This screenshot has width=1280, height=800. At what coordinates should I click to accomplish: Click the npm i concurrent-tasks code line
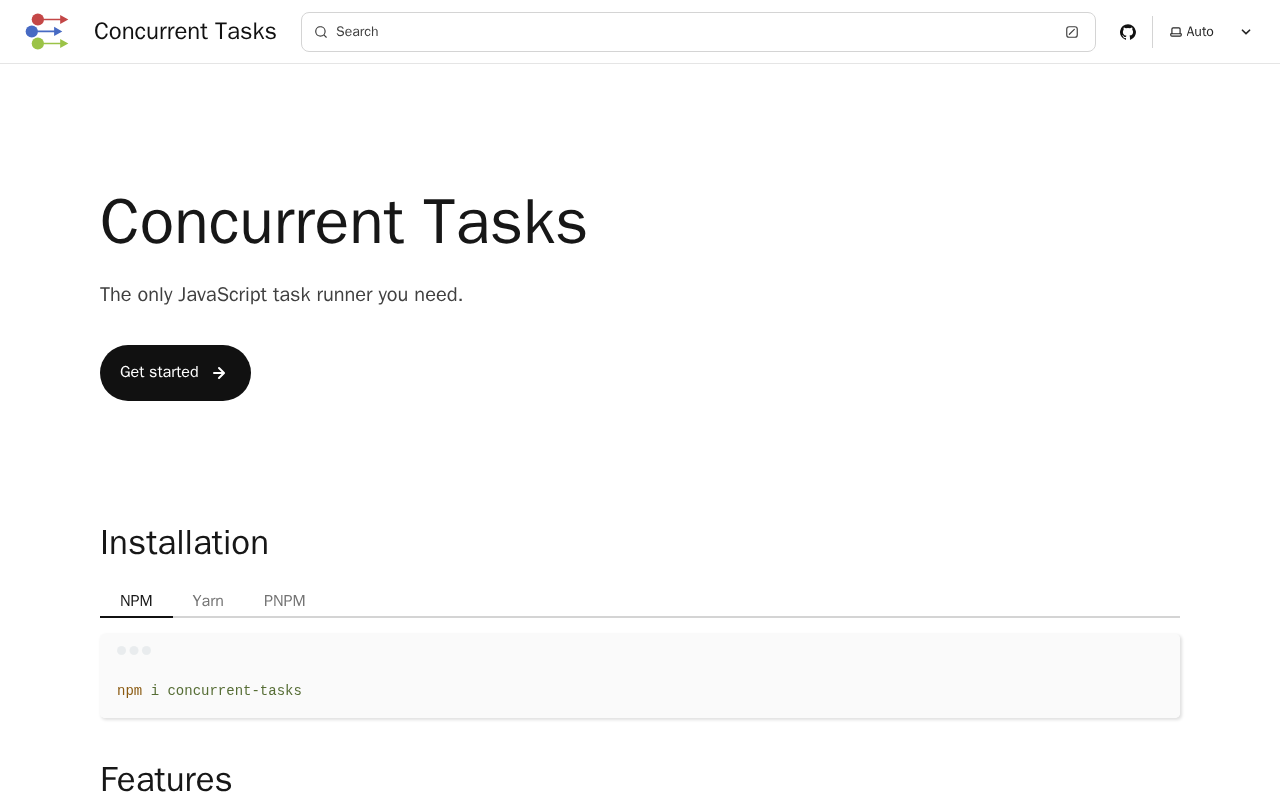(x=209, y=691)
